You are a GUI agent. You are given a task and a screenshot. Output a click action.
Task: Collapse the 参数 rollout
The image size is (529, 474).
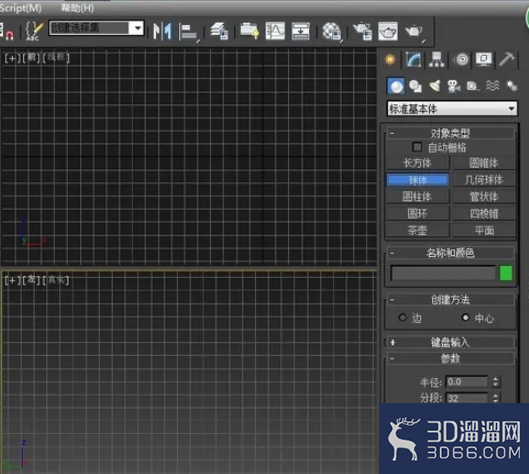pyautogui.click(x=450, y=359)
